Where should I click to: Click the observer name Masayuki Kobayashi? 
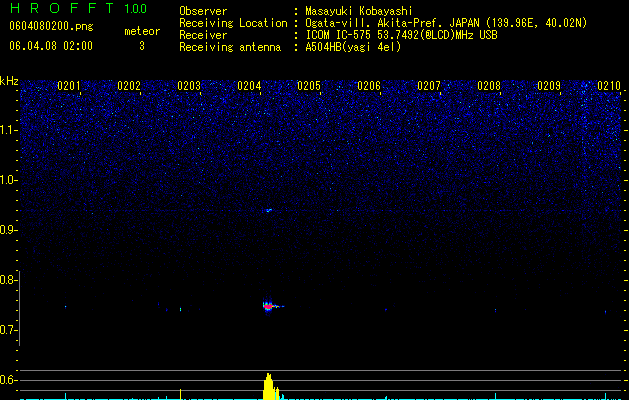point(359,11)
